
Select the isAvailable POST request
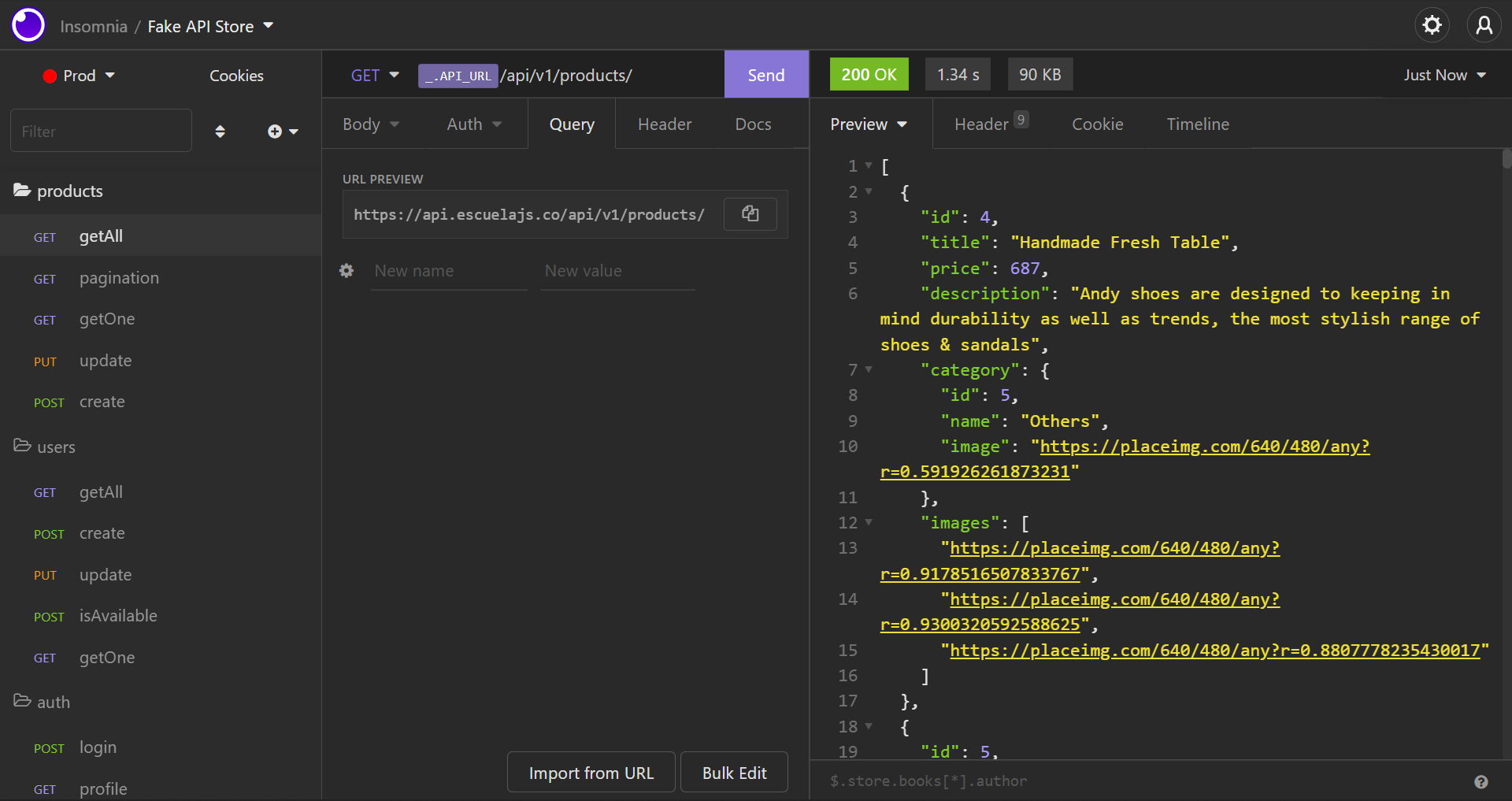click(x=161, y=616)
